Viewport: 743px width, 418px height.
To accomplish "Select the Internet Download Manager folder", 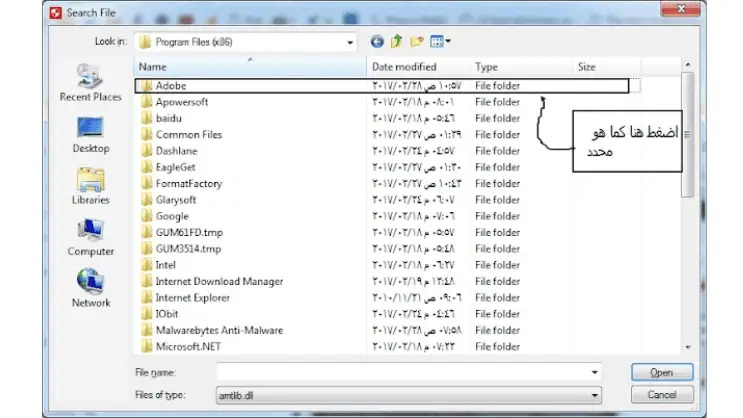I will pyautogui.click(x=219, y=282).
